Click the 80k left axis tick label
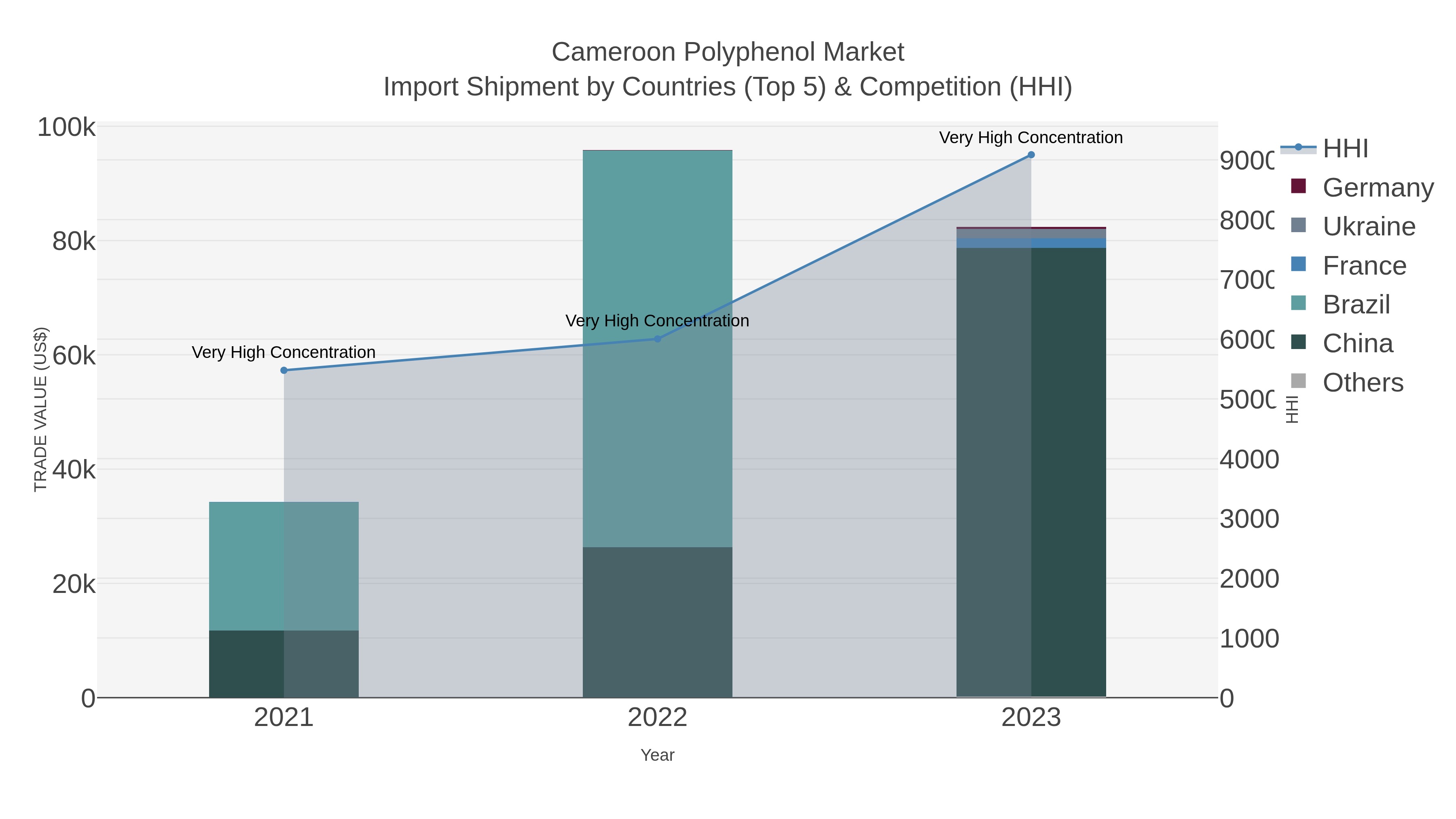This screenshot has height=819, width=1456. coord(74,241)
